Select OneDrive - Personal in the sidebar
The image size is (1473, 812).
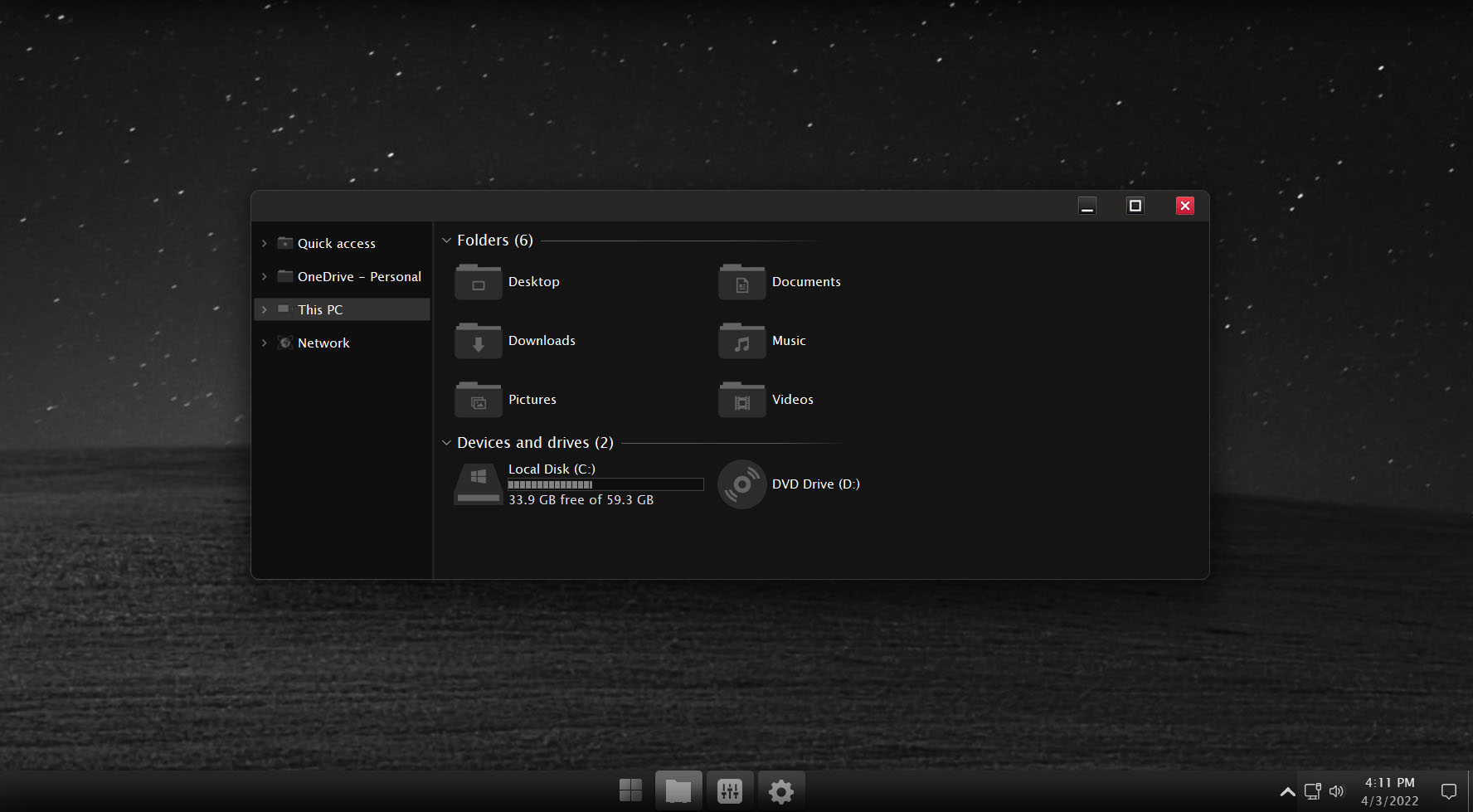coord(359,276)
